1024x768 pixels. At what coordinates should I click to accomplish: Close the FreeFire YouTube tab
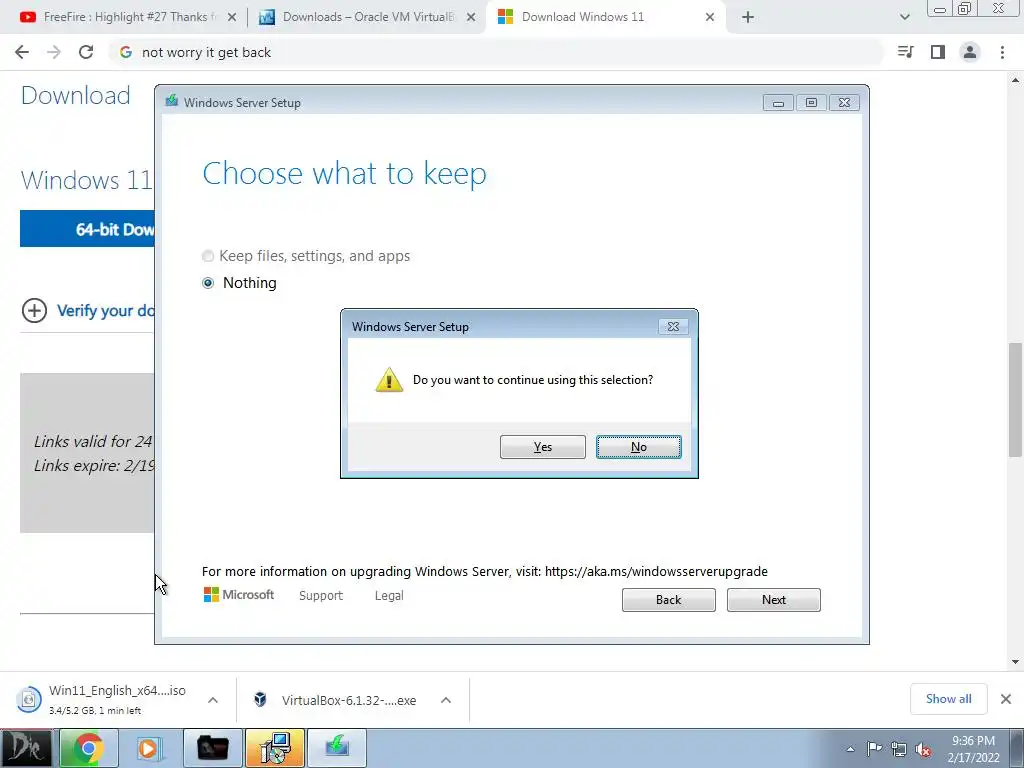point(232,18)
